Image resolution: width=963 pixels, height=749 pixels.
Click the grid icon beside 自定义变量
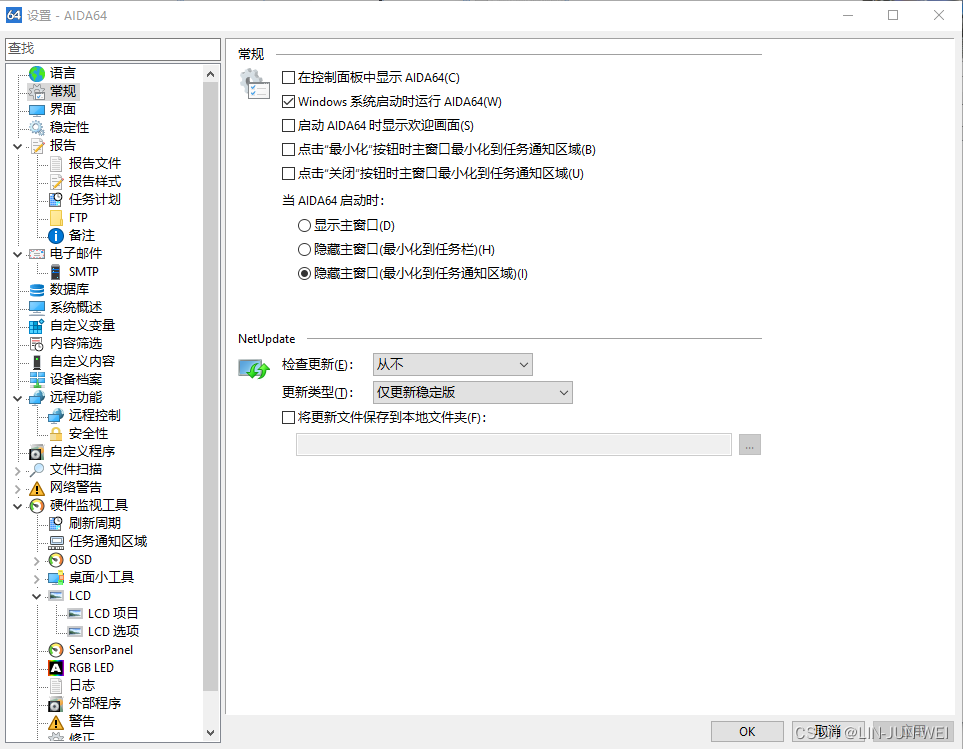coord(37,326)
